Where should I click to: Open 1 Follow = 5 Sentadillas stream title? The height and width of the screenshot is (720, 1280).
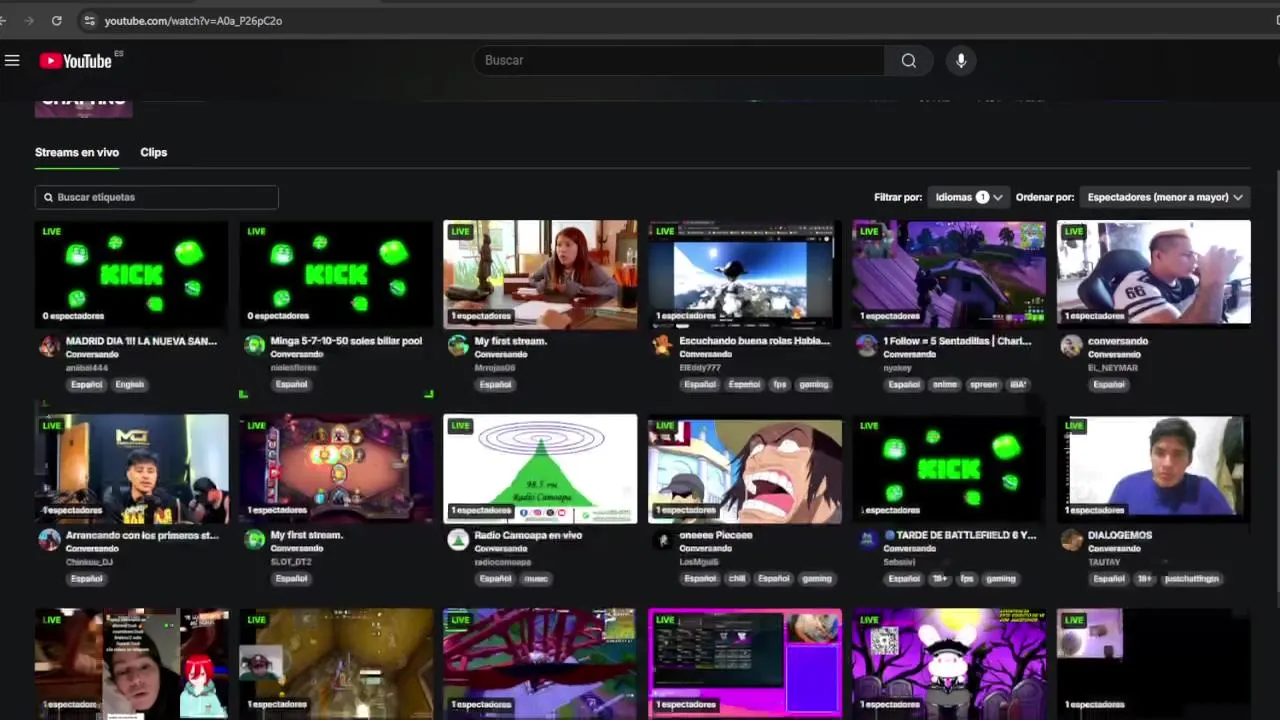tap(957, 341)
